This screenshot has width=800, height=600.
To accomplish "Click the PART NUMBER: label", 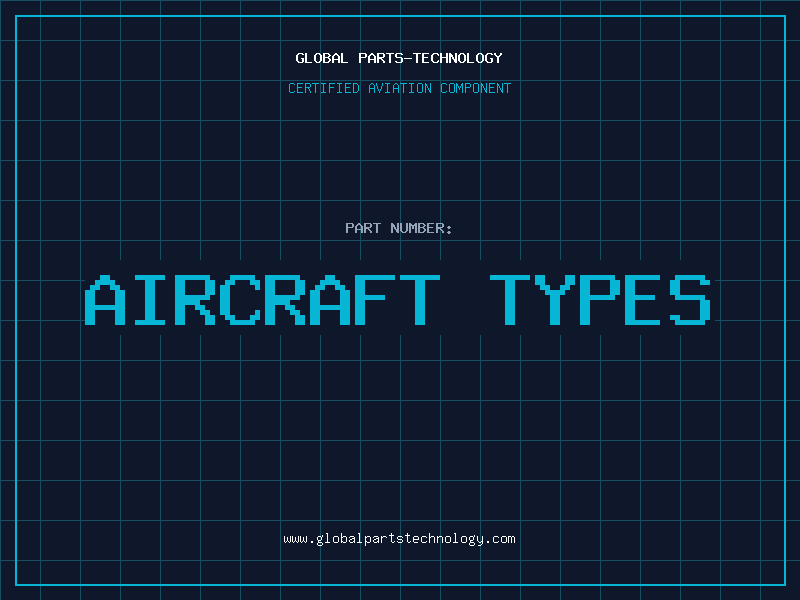I will (399, 228).
